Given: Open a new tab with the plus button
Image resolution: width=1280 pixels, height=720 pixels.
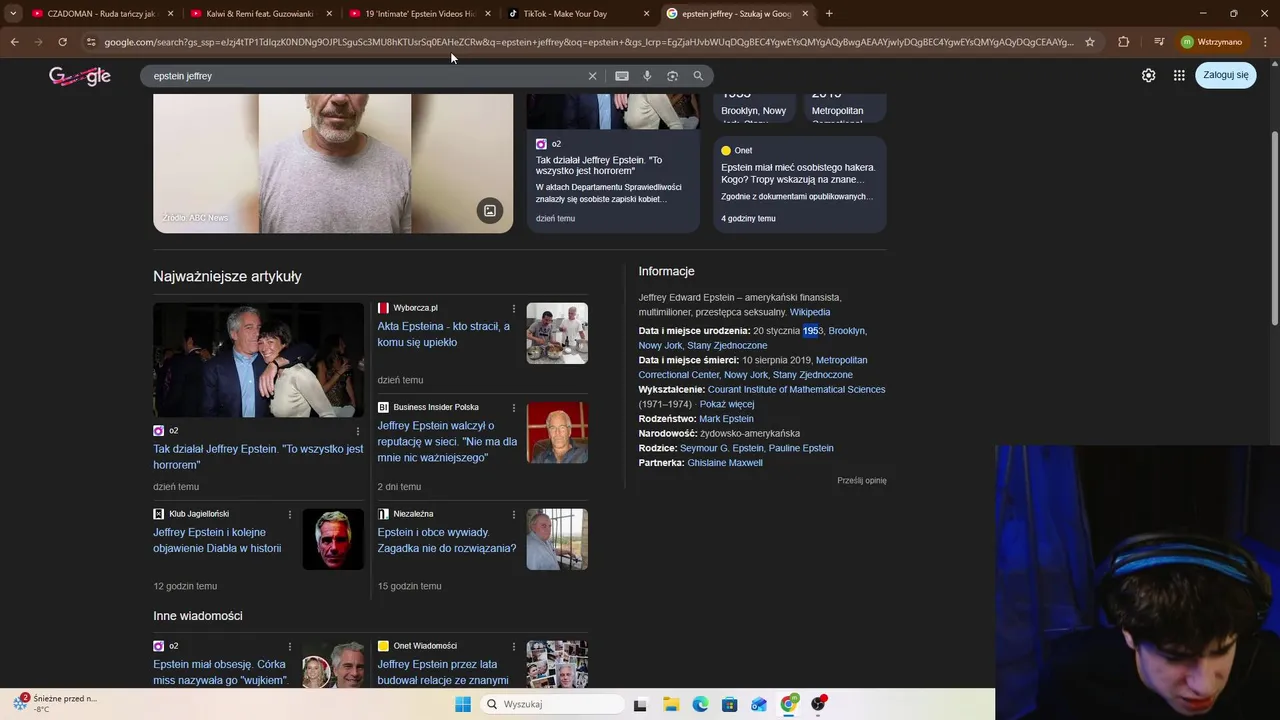Looking at the screenshot, I should click(829, 14).
